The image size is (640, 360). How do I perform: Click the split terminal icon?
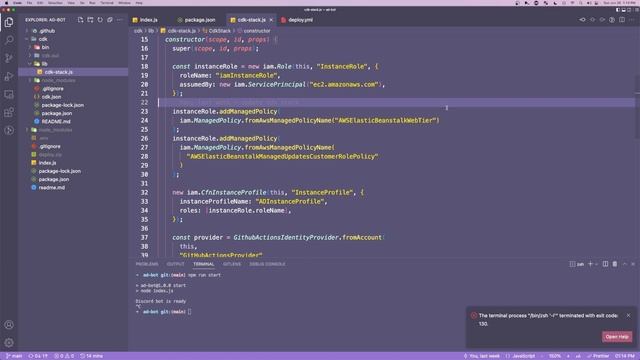605,264
